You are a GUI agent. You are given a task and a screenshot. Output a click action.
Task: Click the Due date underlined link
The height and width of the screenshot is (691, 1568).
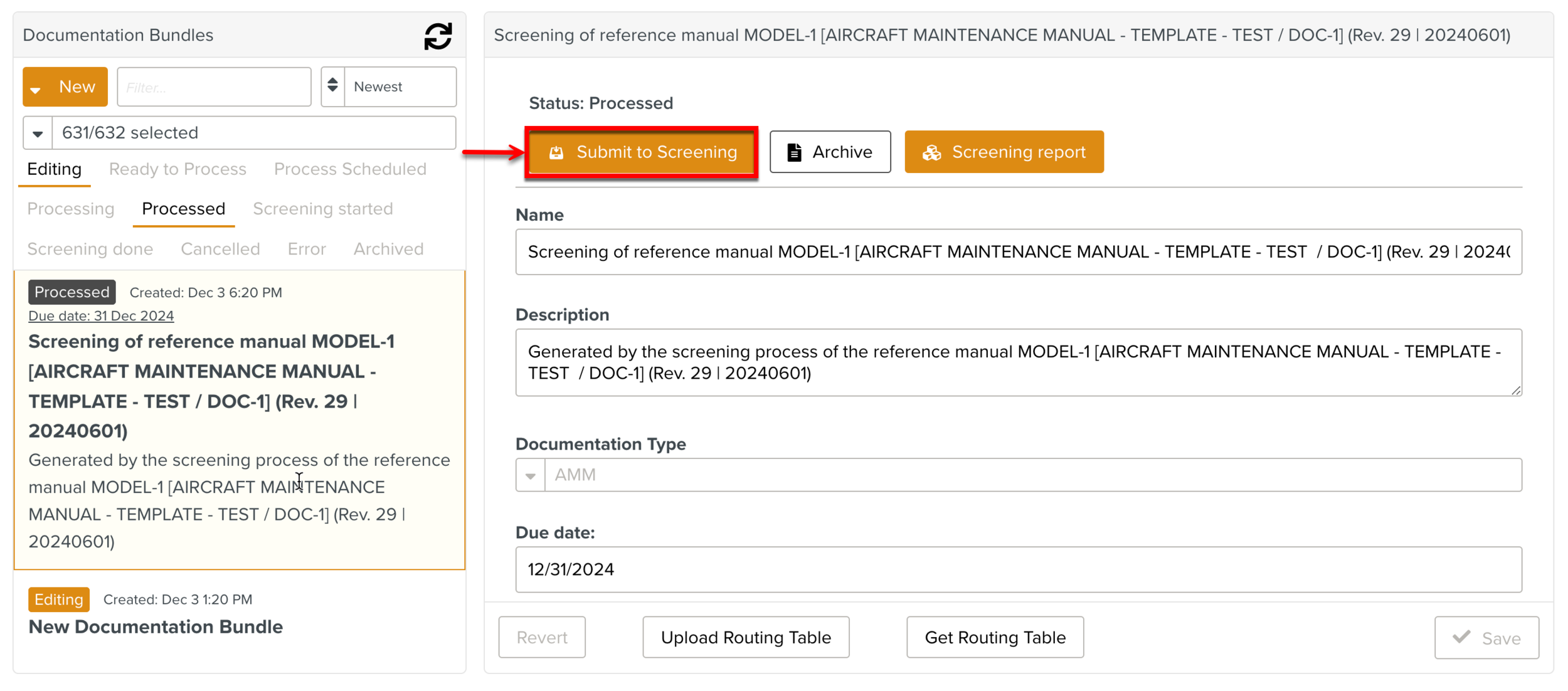(x=101, y=316)
